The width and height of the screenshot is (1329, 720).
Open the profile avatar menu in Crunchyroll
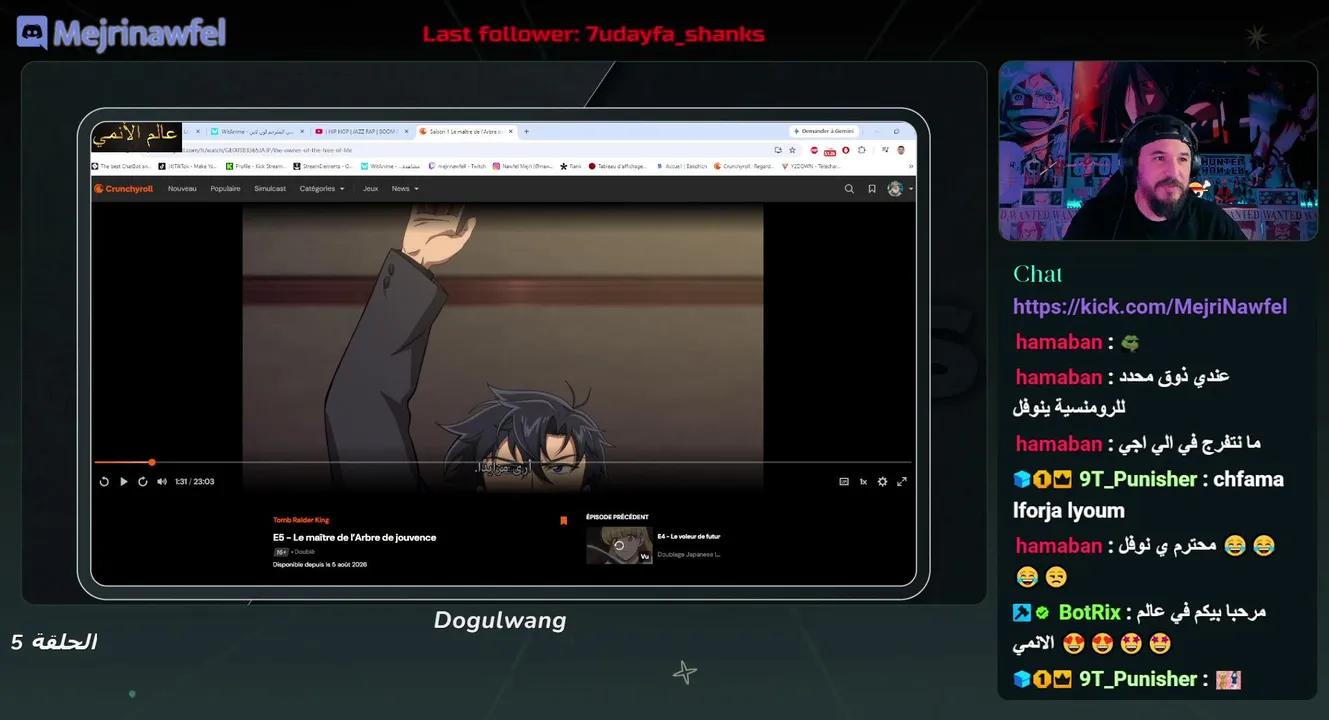[897, 188]
